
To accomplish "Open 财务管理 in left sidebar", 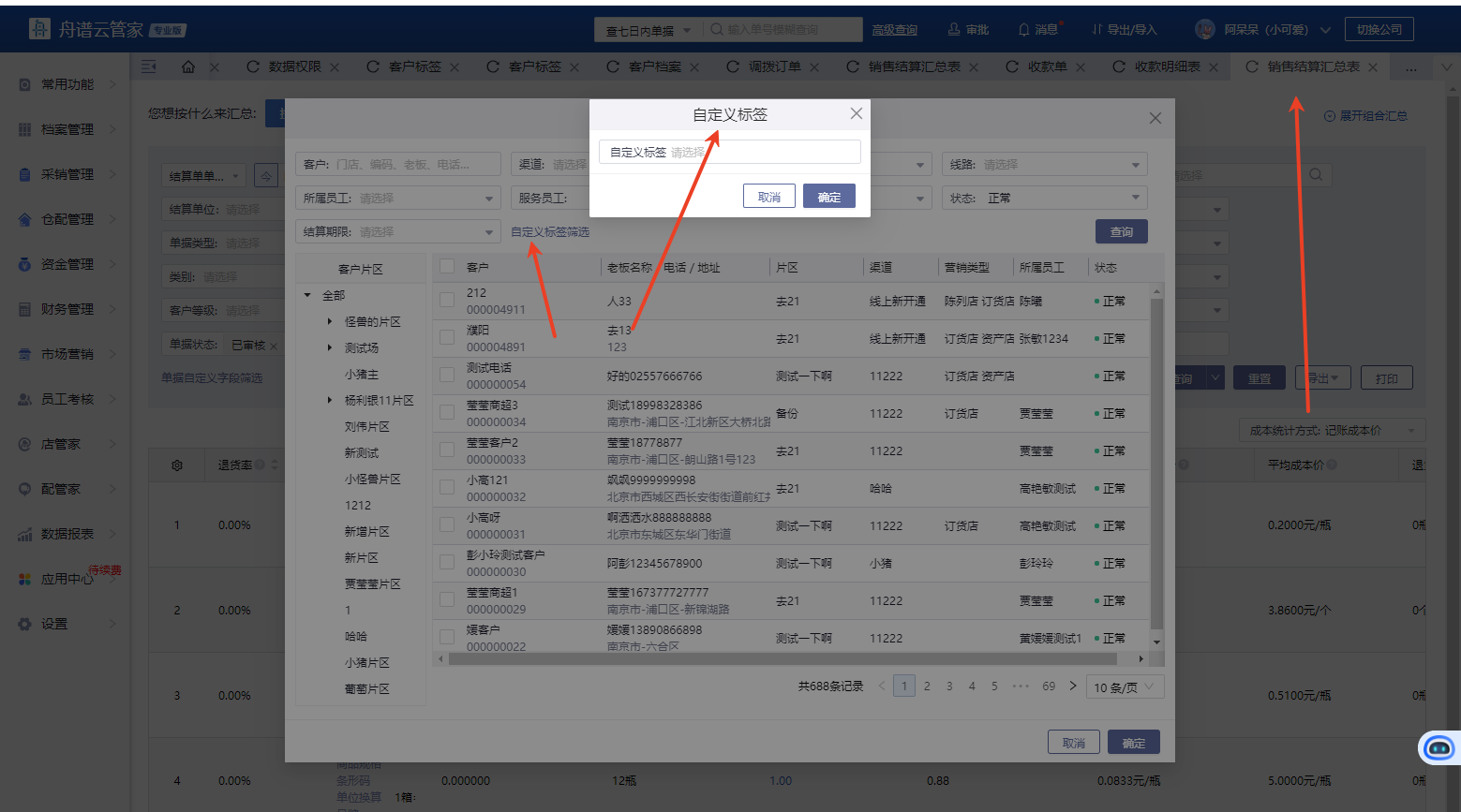I will point(67,309).
